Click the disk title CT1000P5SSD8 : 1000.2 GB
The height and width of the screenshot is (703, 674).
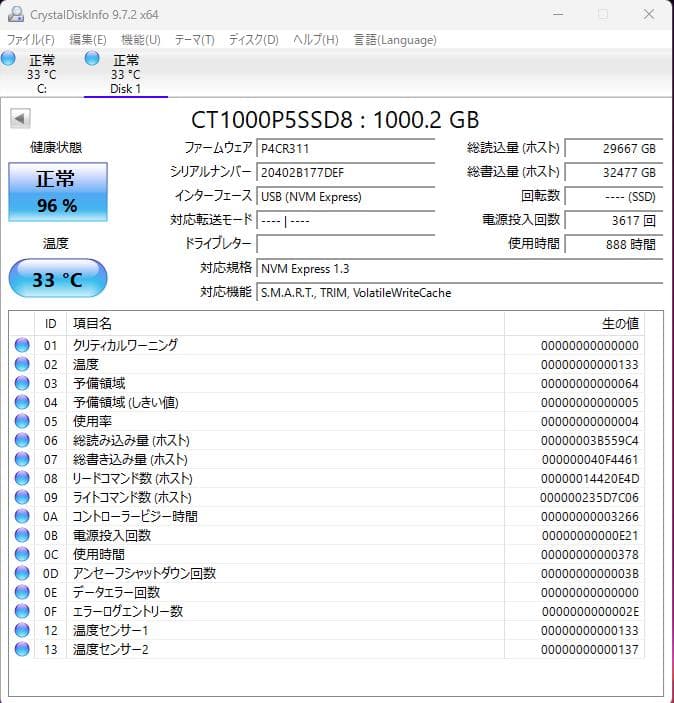tap(335, 120)
